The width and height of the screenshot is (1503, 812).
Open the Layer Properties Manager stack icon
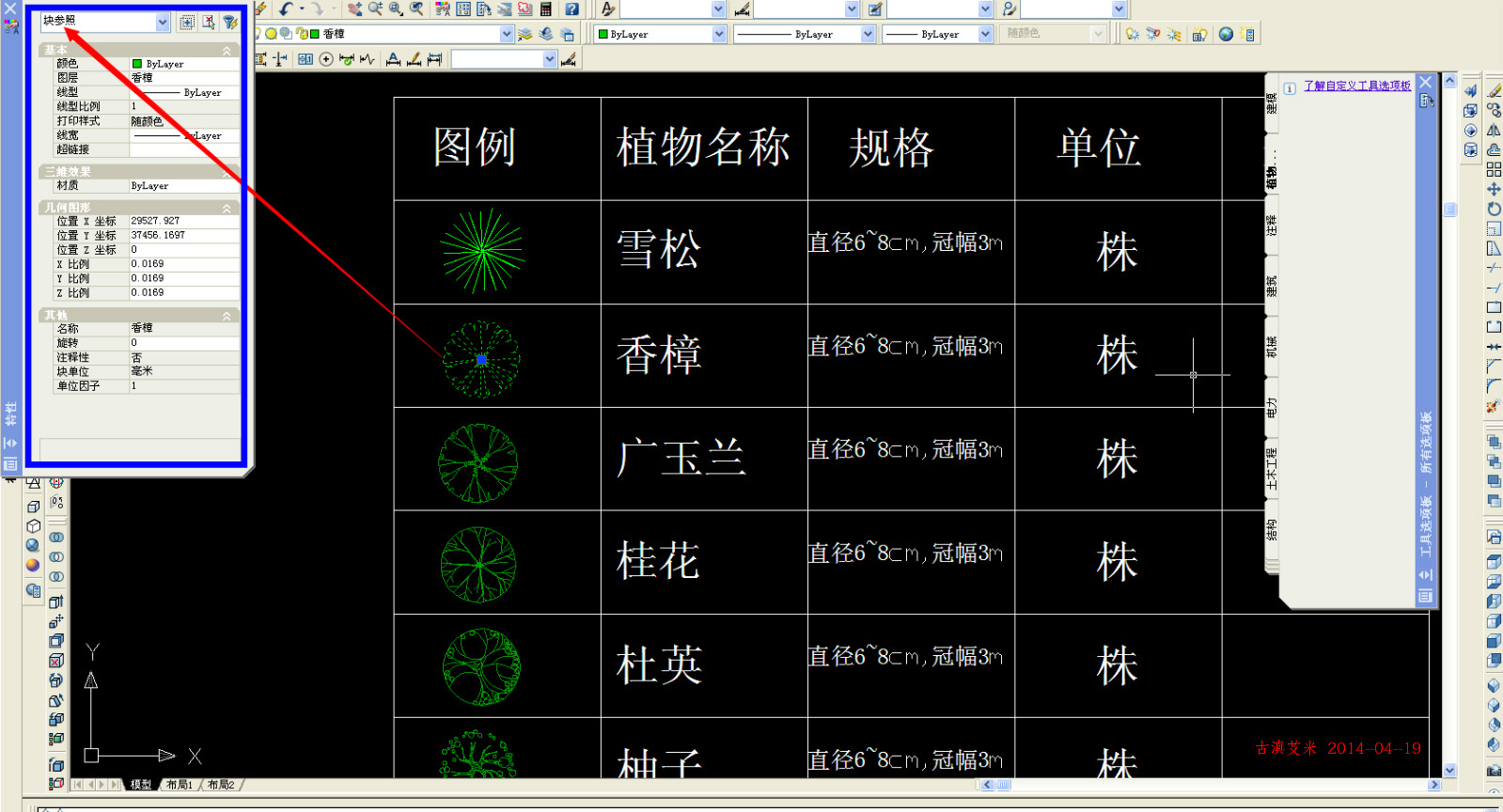click(525, 34)
